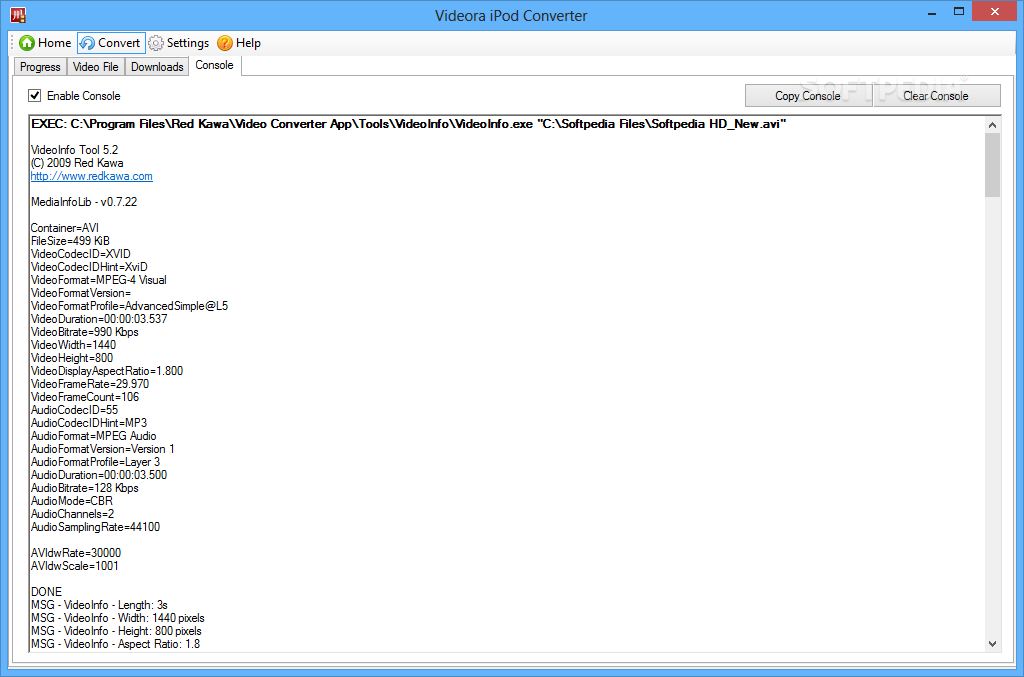Click the 'AVIdwRate=30000' line
Image resolution: width=1024 pixels, height=677 pixels.
click(76, 553)
